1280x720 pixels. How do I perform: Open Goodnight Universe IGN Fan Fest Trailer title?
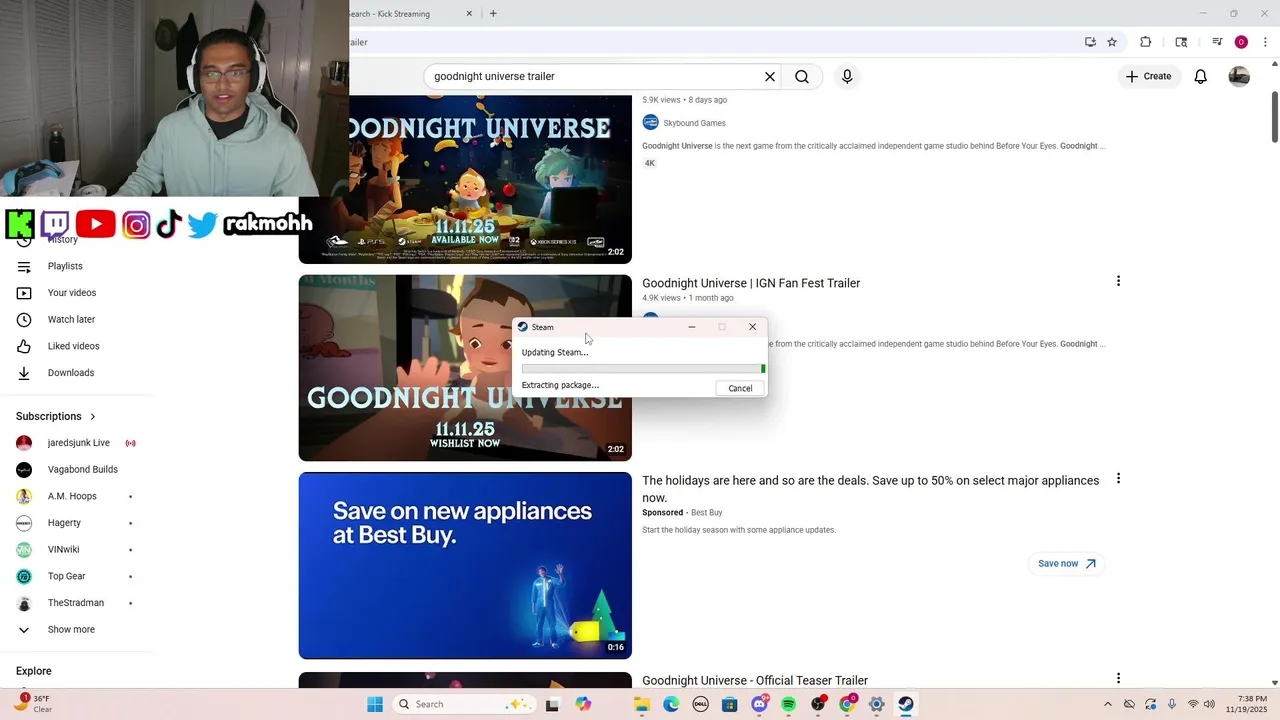pos(751,283)
